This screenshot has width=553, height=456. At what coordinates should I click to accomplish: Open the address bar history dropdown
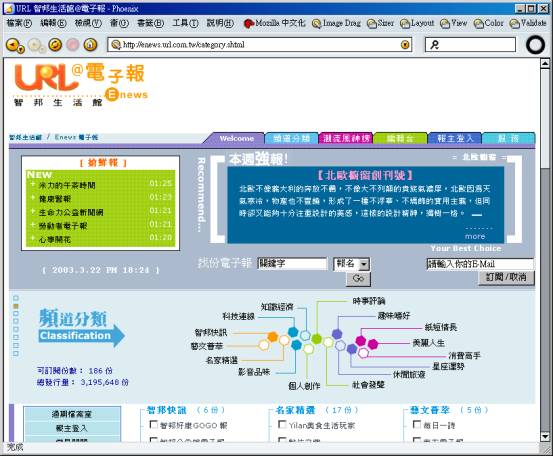click(x=405, y=45)
